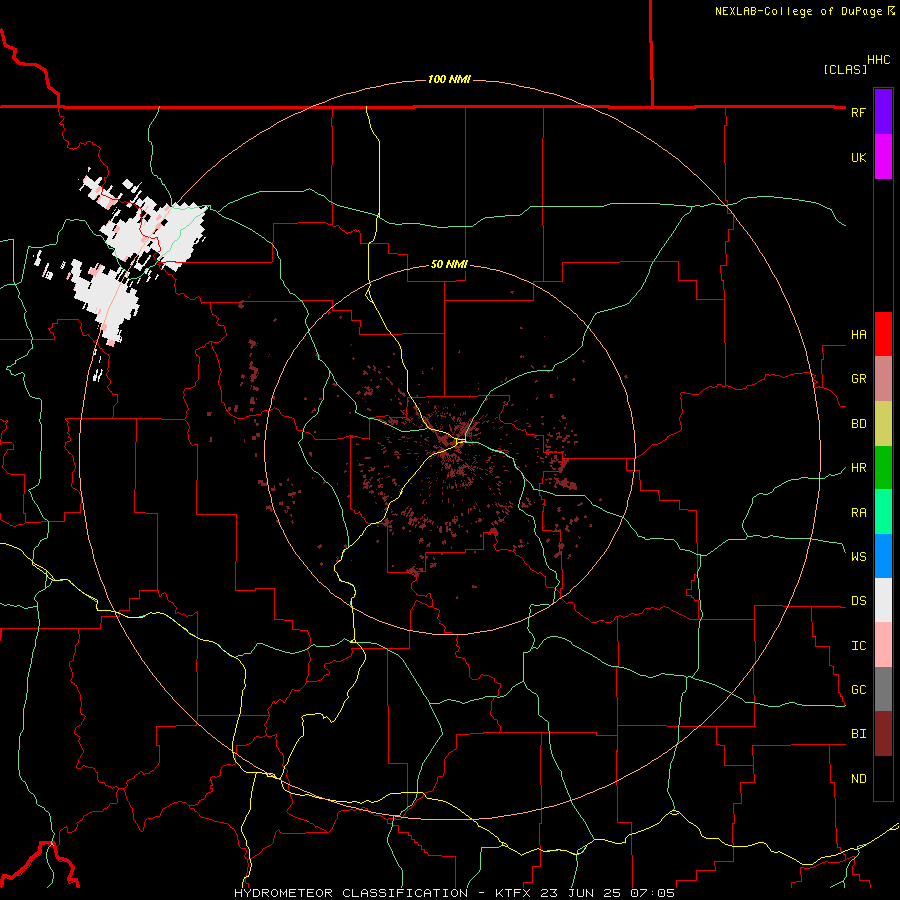Image resolution: width=900 pixels, height=900 pixels.
Task: Click the BI brown legend swatch
Action: [x=883, y=734]
